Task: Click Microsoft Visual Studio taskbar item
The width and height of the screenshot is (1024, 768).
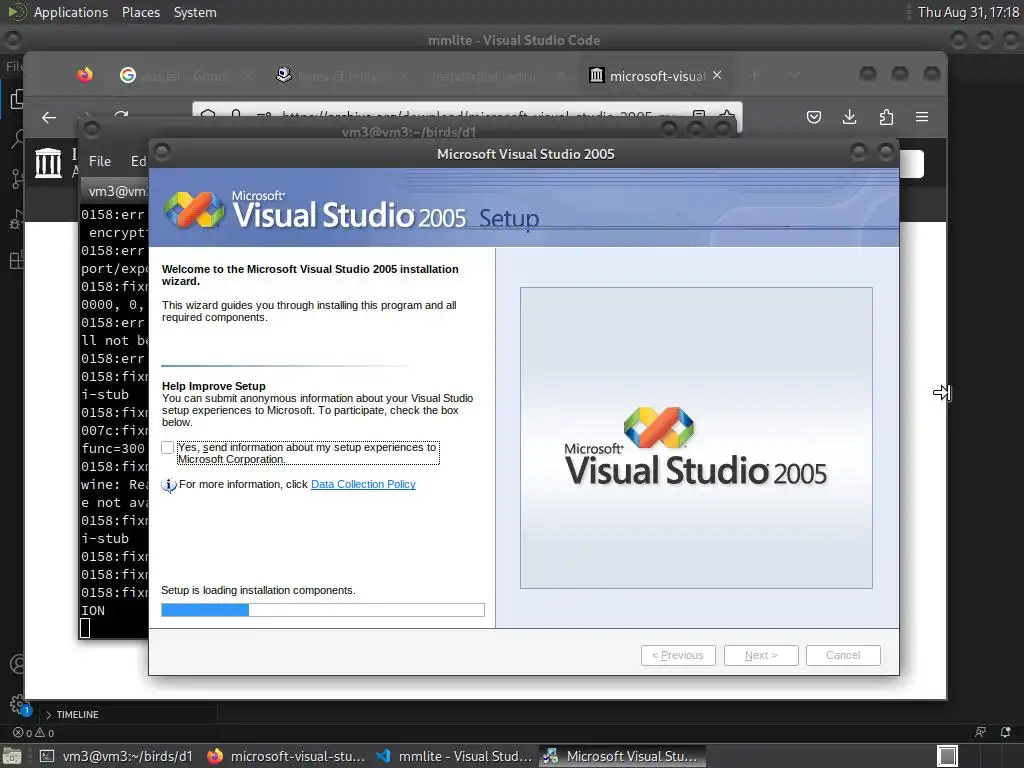Action: point(622,756)
